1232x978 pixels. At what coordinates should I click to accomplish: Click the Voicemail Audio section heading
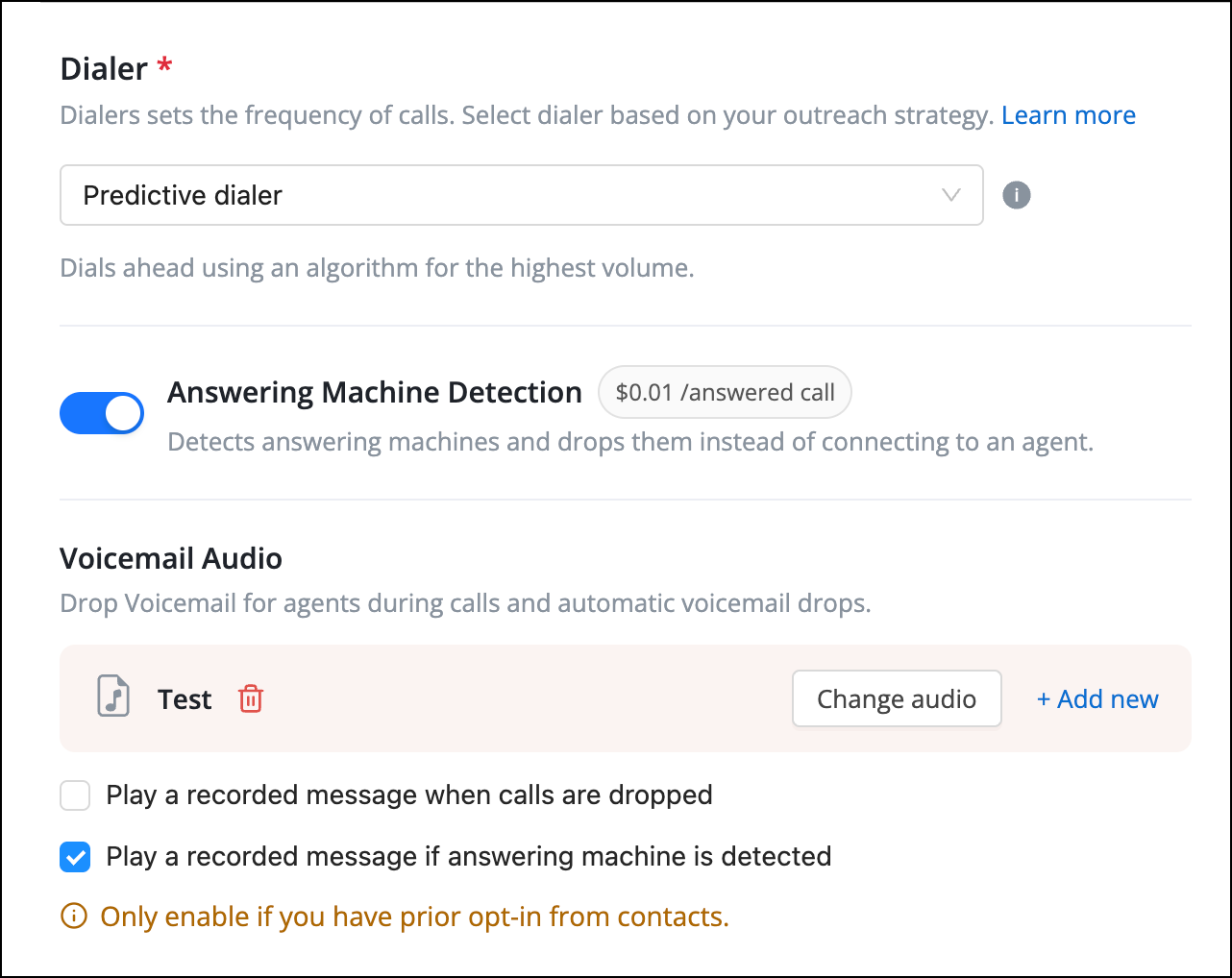click(171, 558)
